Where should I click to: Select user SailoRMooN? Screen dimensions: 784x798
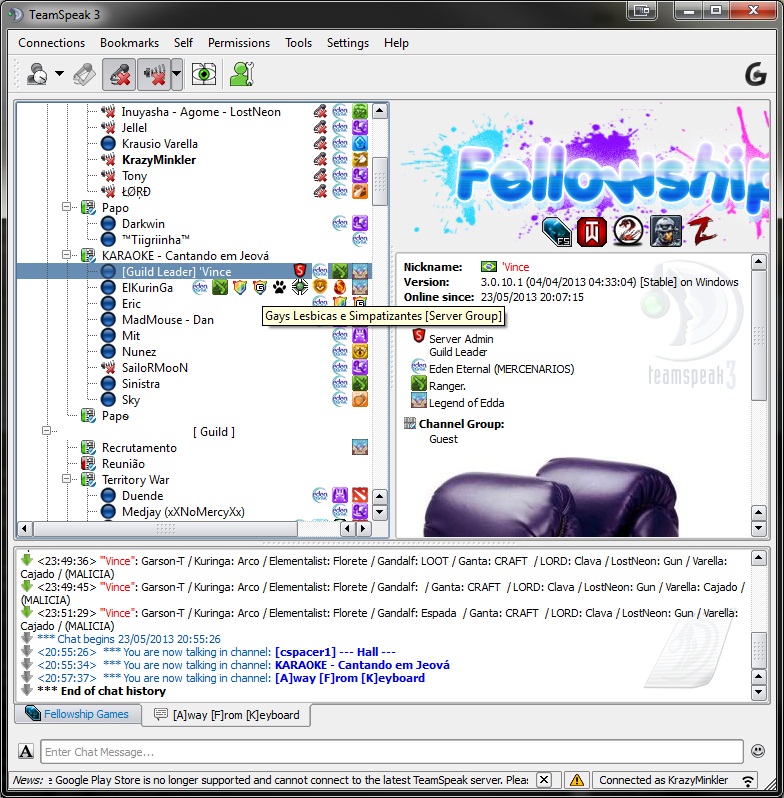click(x=155, y=367)
